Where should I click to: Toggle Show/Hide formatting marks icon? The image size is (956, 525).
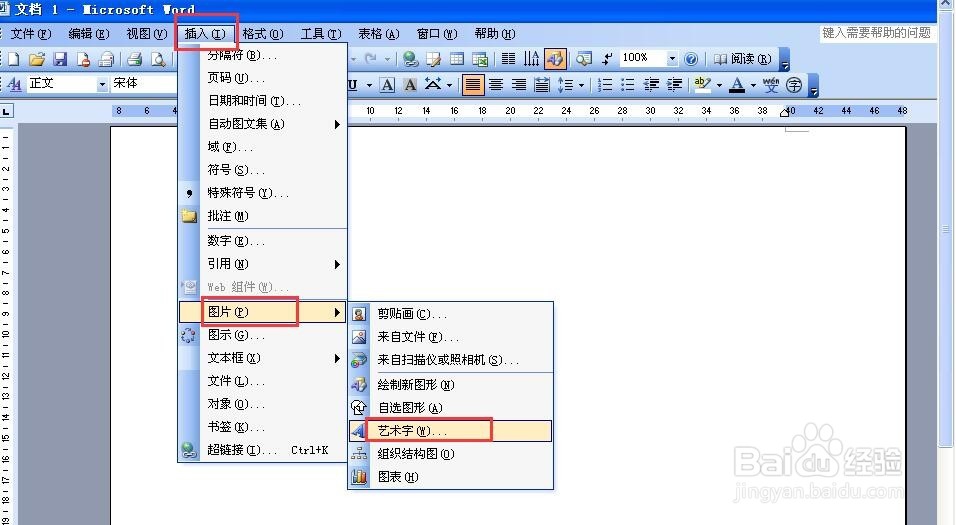(607, 59)
